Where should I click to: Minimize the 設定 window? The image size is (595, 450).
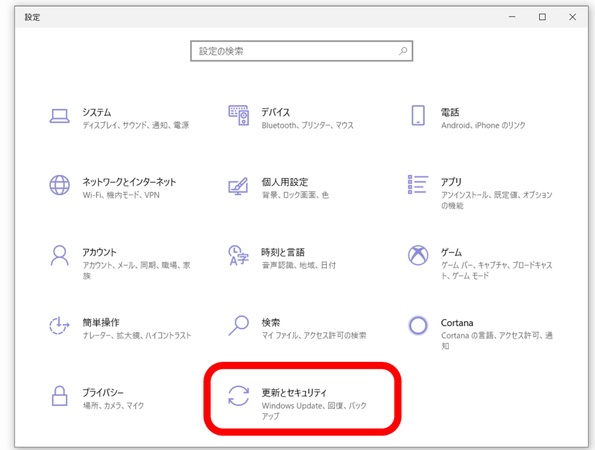point(512,17)
